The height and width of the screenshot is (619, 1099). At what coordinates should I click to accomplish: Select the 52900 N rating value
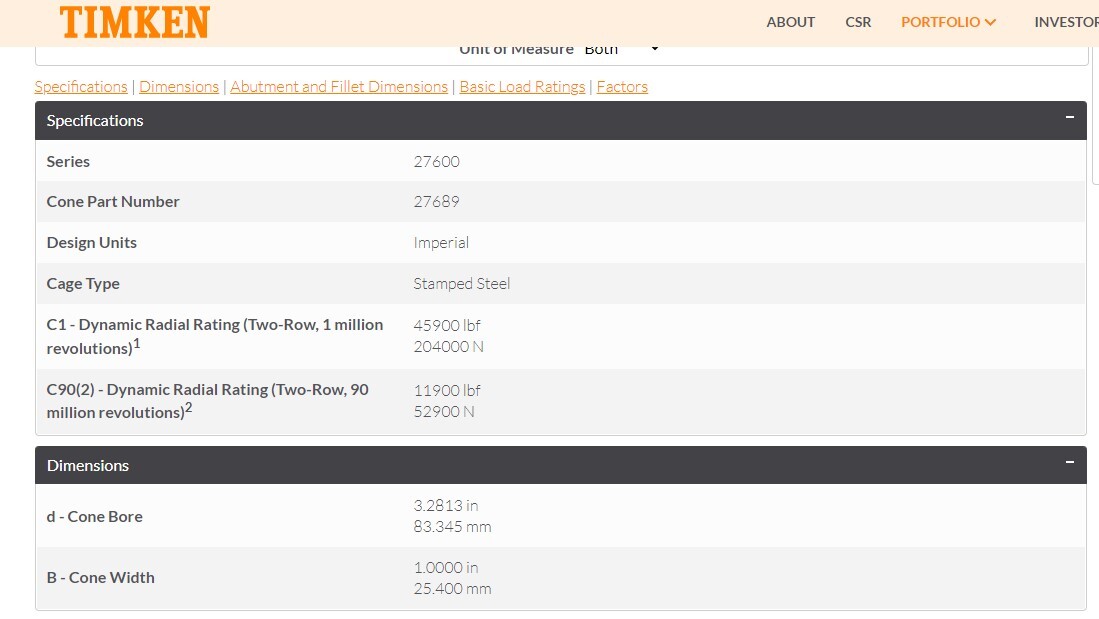[444, 411]
